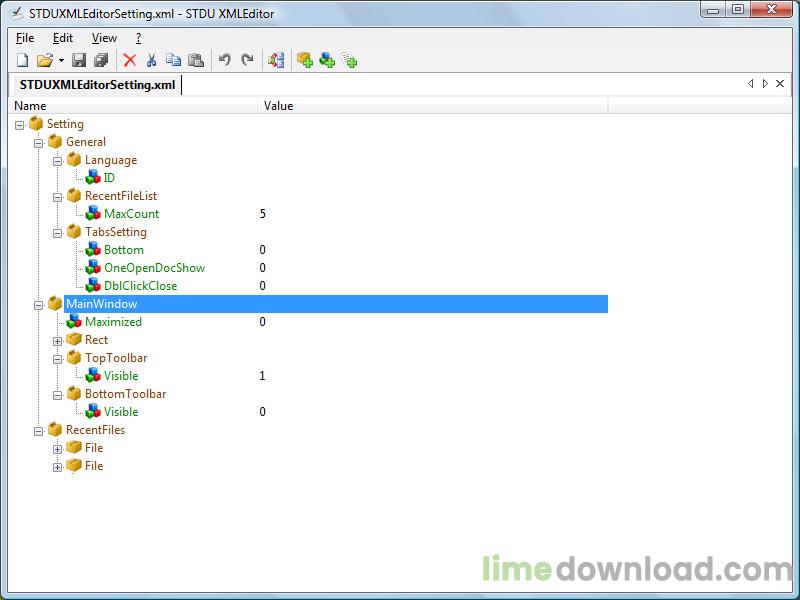
Task: Delete the selected node using the red X
Action: [129, 60]
